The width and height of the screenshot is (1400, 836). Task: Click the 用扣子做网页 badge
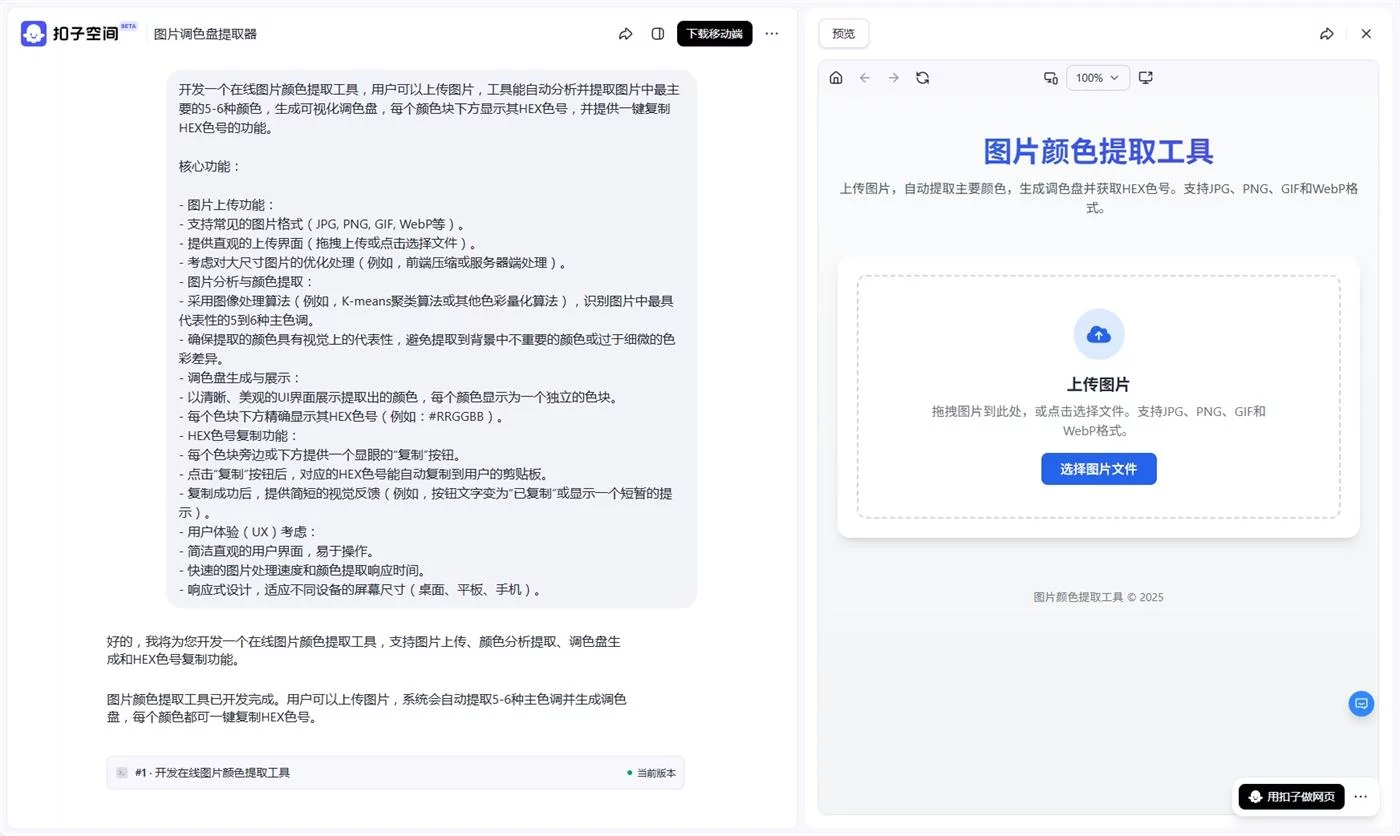pos(1291,796)
